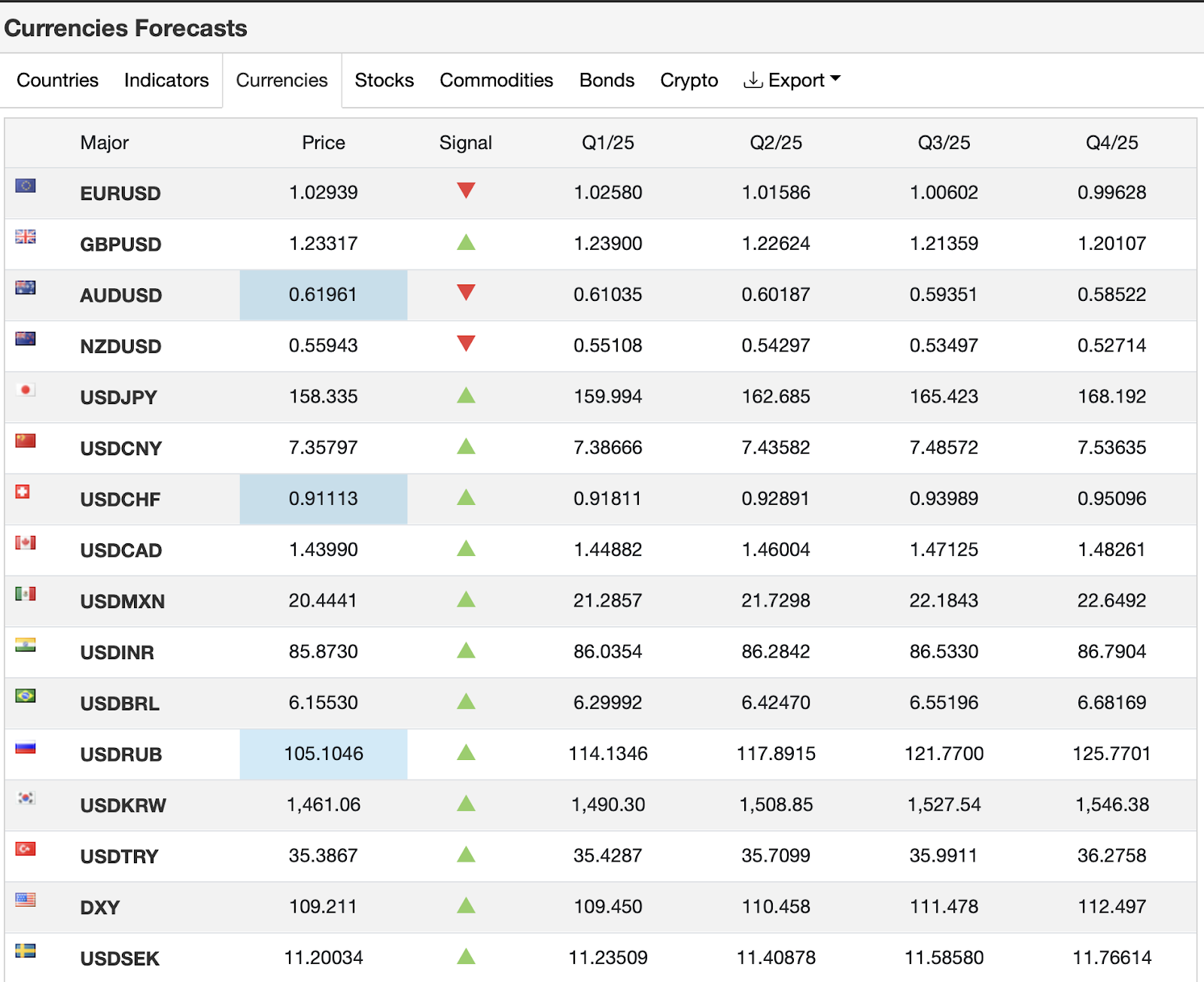Viewport: 1204px width, 982px height.
Task: Click the Price column header
Action: [x=324, y=143]
